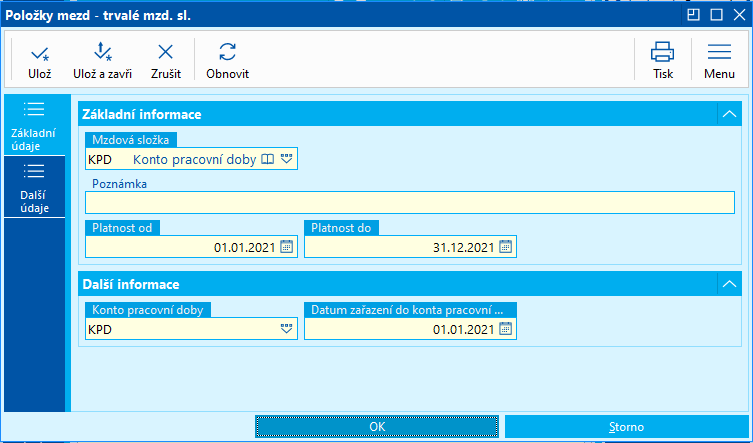This screenshot has width=753, height=443.
Task: Click the Ulož a zavři toolbar icon
Action: point(102,51)
